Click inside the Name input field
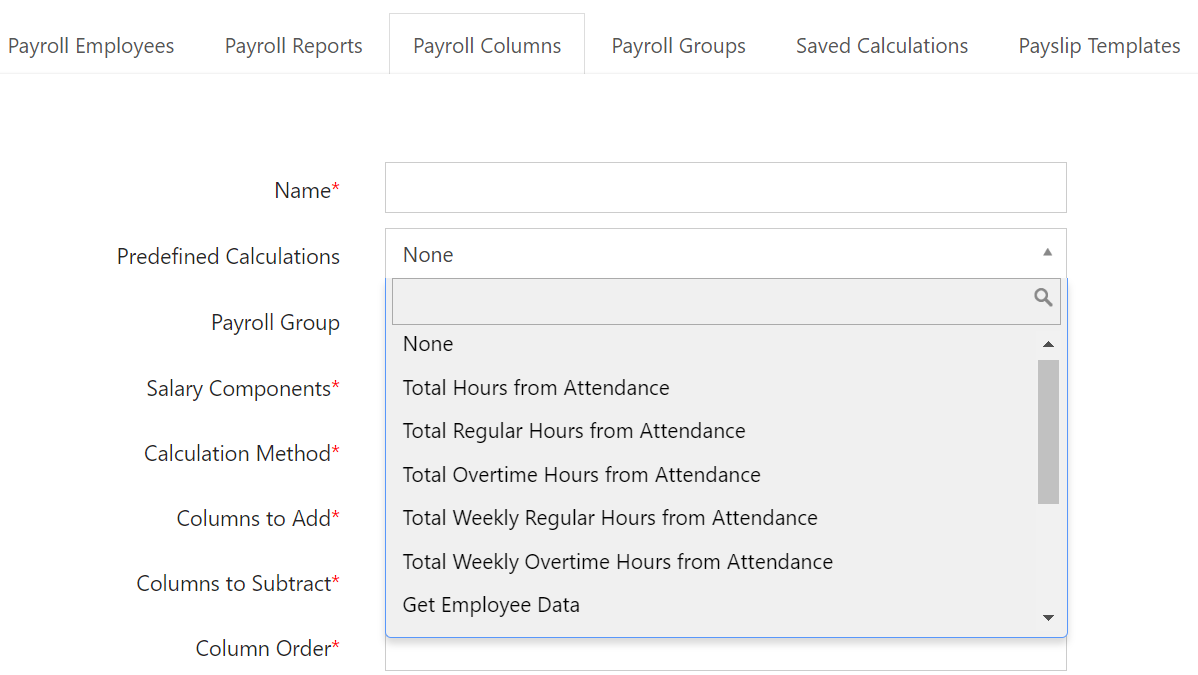The image size is (1198, 675). (725, 187)
